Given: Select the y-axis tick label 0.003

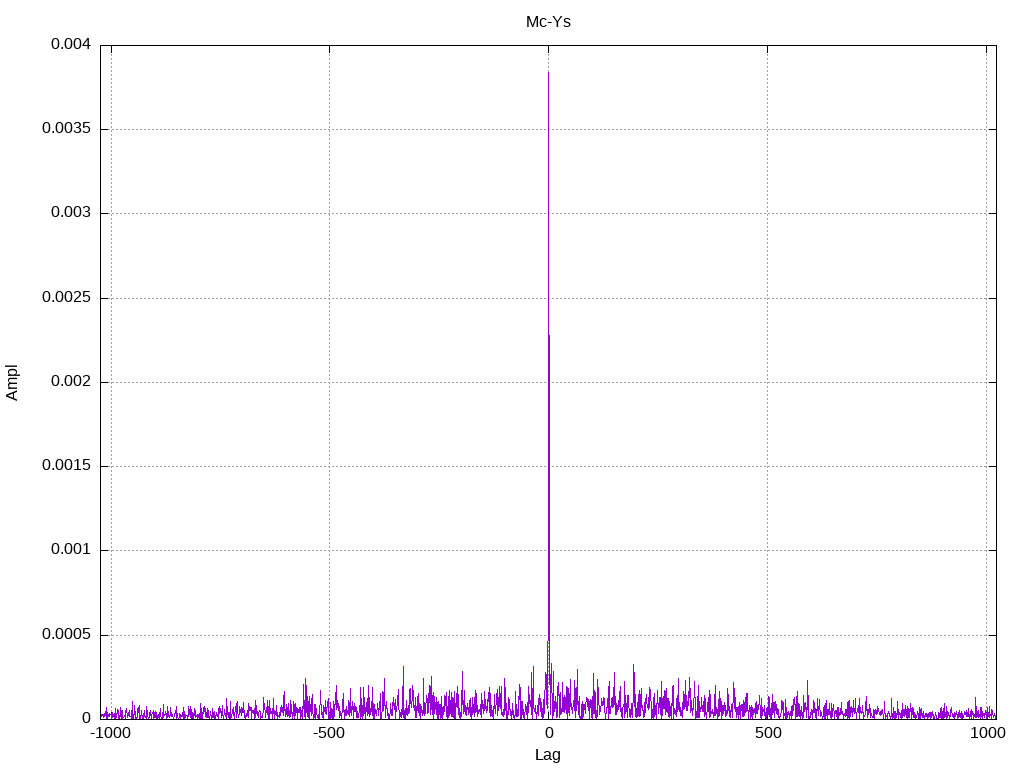Looking at the screenshot, I should coord(71,212).
